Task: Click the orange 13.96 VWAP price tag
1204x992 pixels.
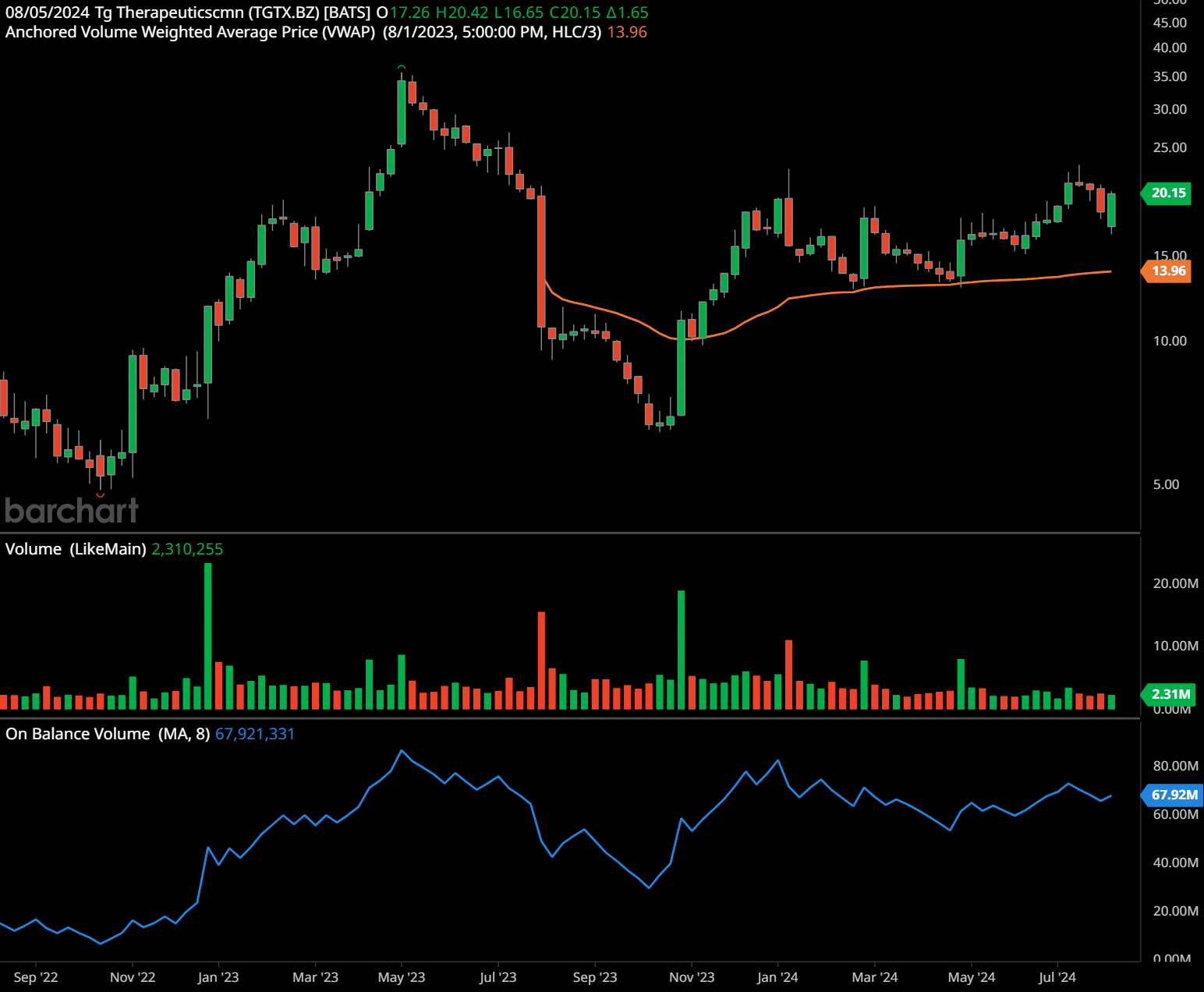Action: pos(1167,271)
